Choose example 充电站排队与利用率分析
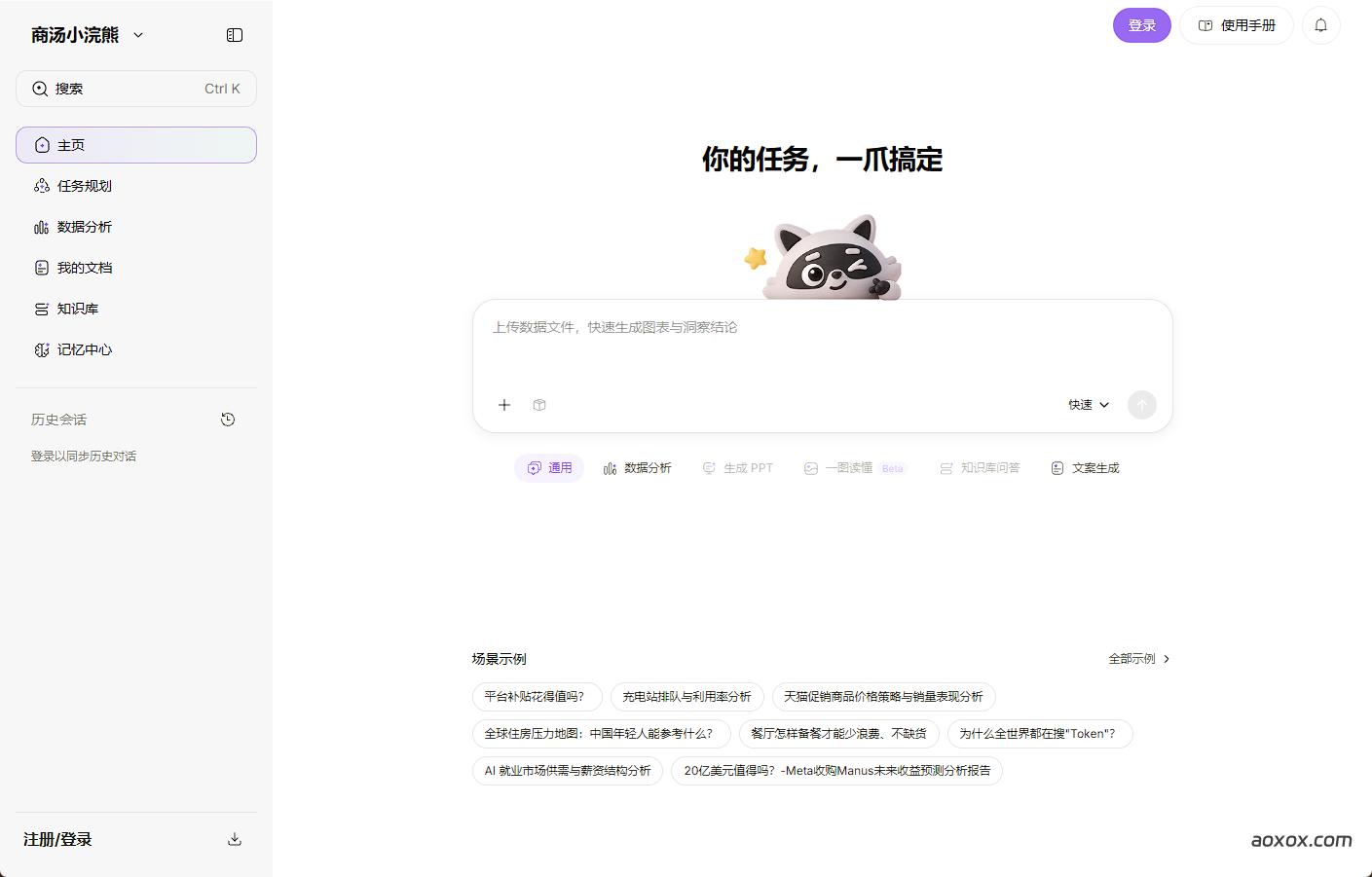This screenshot has width=1372, height=877. pos(687,697)
